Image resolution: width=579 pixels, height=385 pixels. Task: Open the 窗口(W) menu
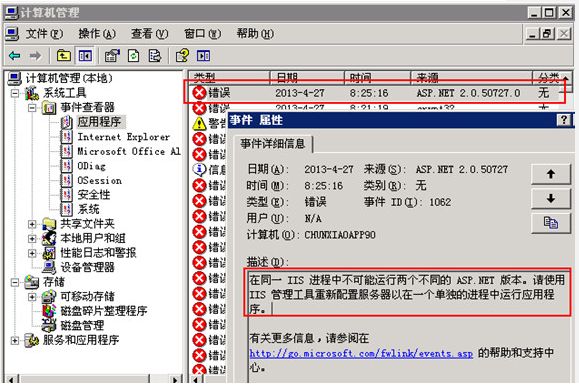202,34
